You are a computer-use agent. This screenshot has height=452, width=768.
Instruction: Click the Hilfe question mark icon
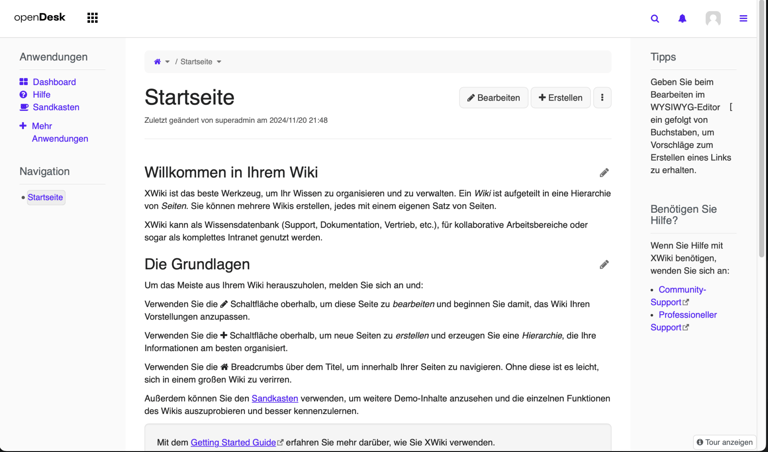coord(24,95)
